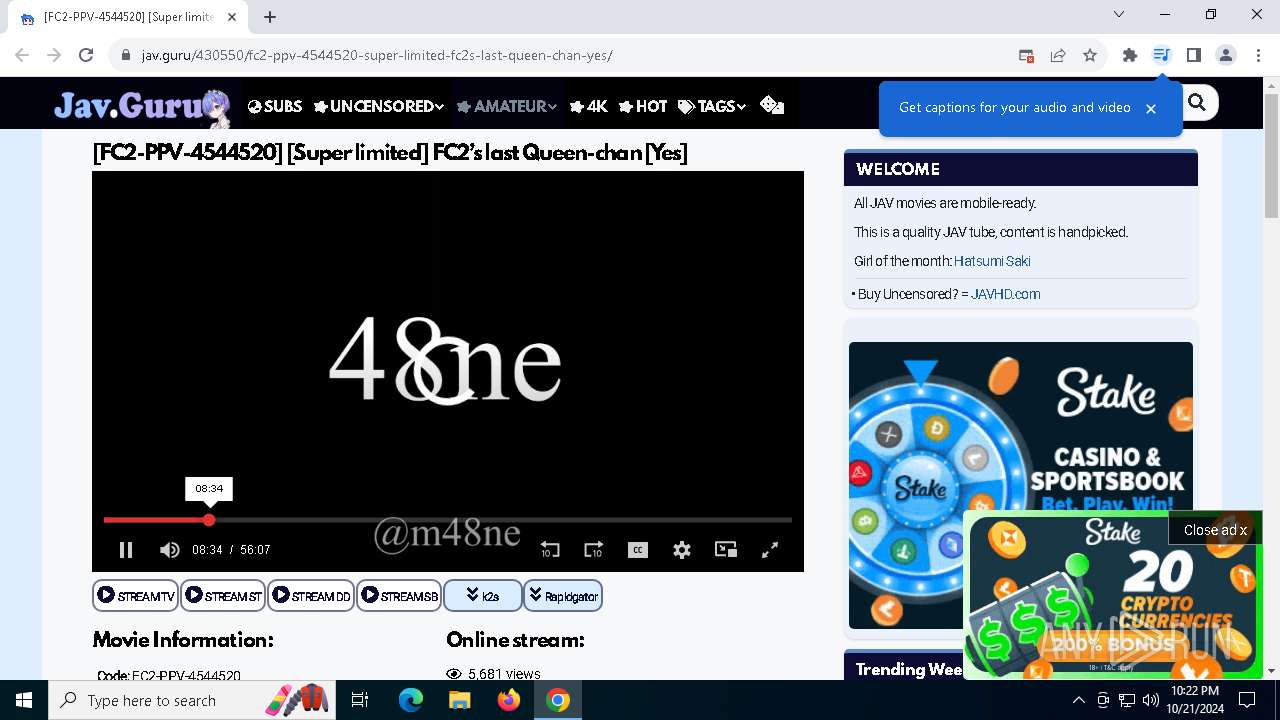This screenshot has height=720, width=1280.
Task: Click Close ad x on Stake popup
Action: pyautogui.click(x=1215, y=530)
